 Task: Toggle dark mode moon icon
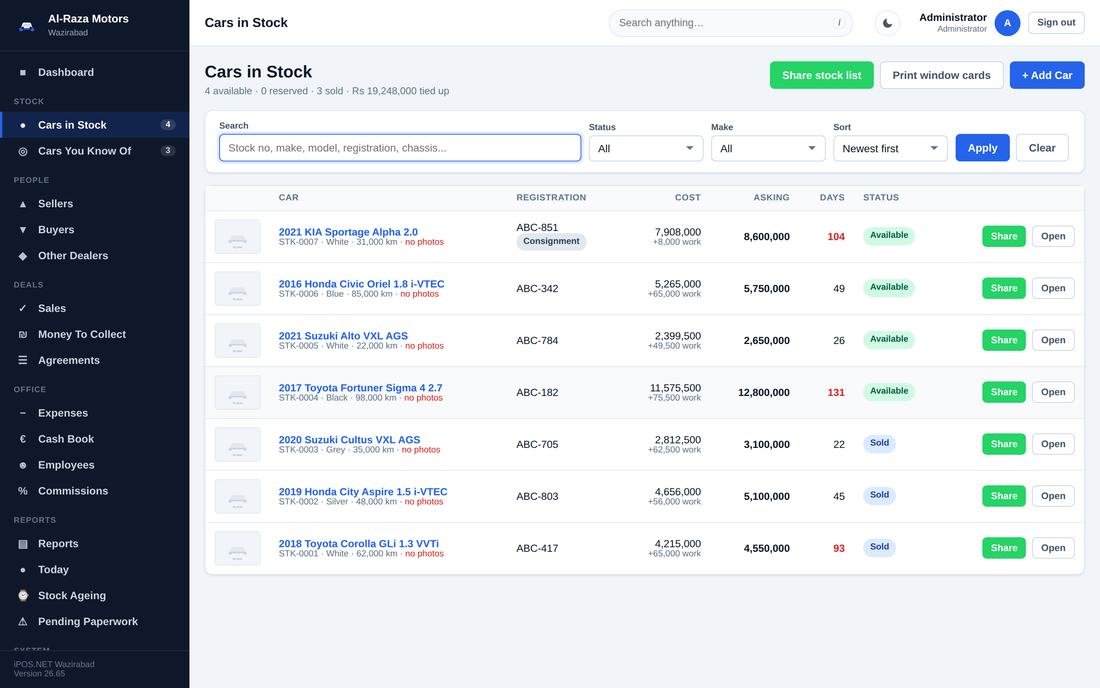coord(887,23)
